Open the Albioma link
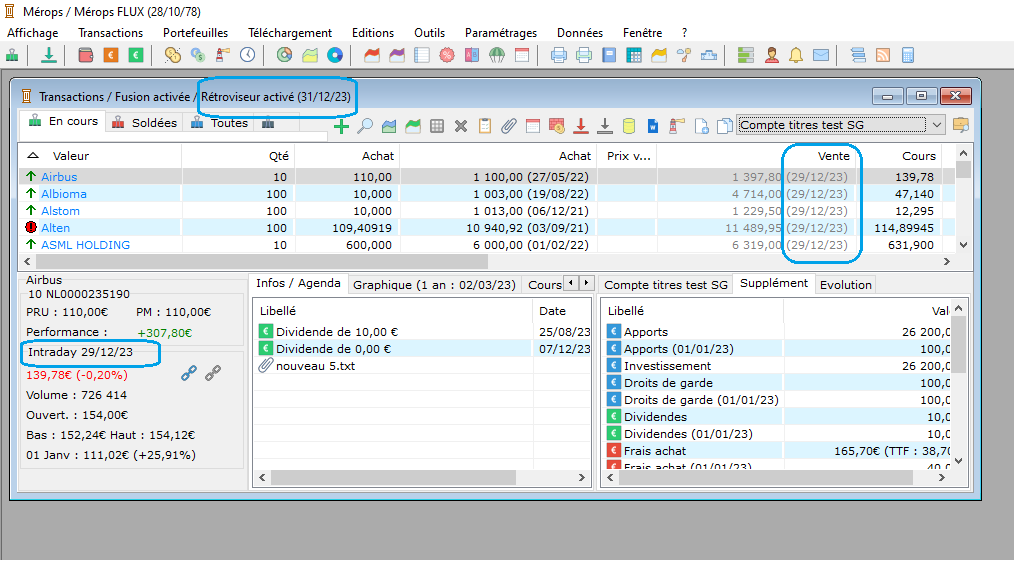The width and height of the screenshot is (1014, 561). pos(63,194)
